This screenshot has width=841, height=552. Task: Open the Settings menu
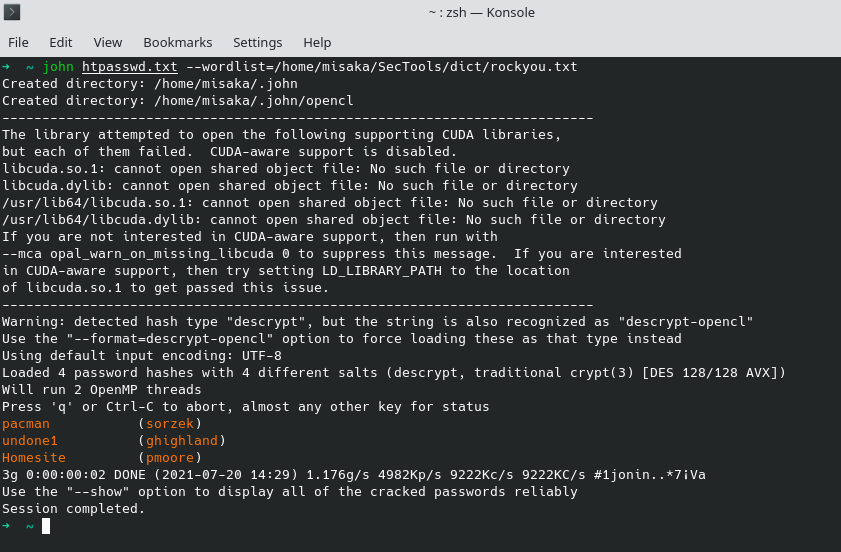tap(258, 42)
